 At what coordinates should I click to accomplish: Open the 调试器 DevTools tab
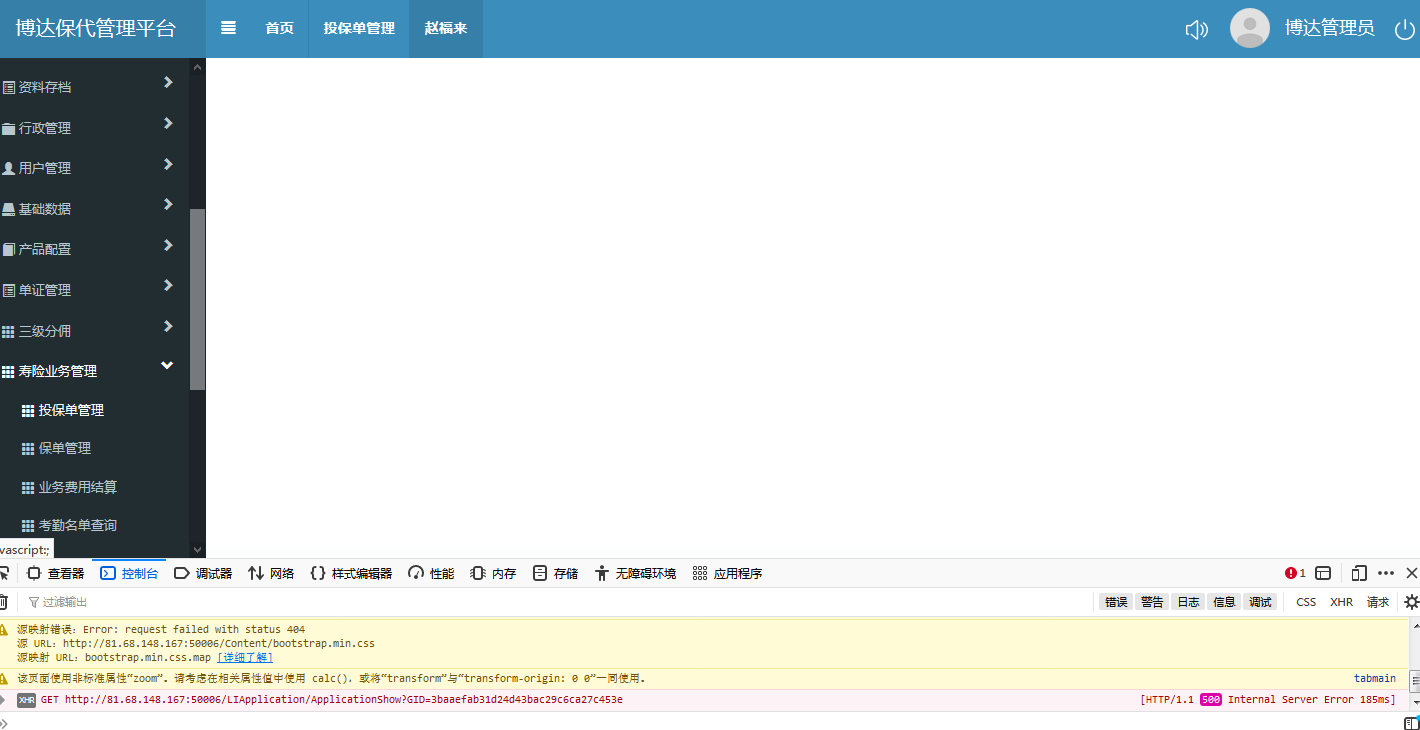203,573
